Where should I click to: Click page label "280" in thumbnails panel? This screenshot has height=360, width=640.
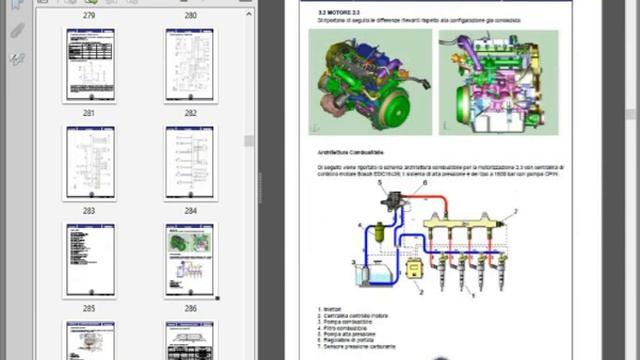(191, 16)
